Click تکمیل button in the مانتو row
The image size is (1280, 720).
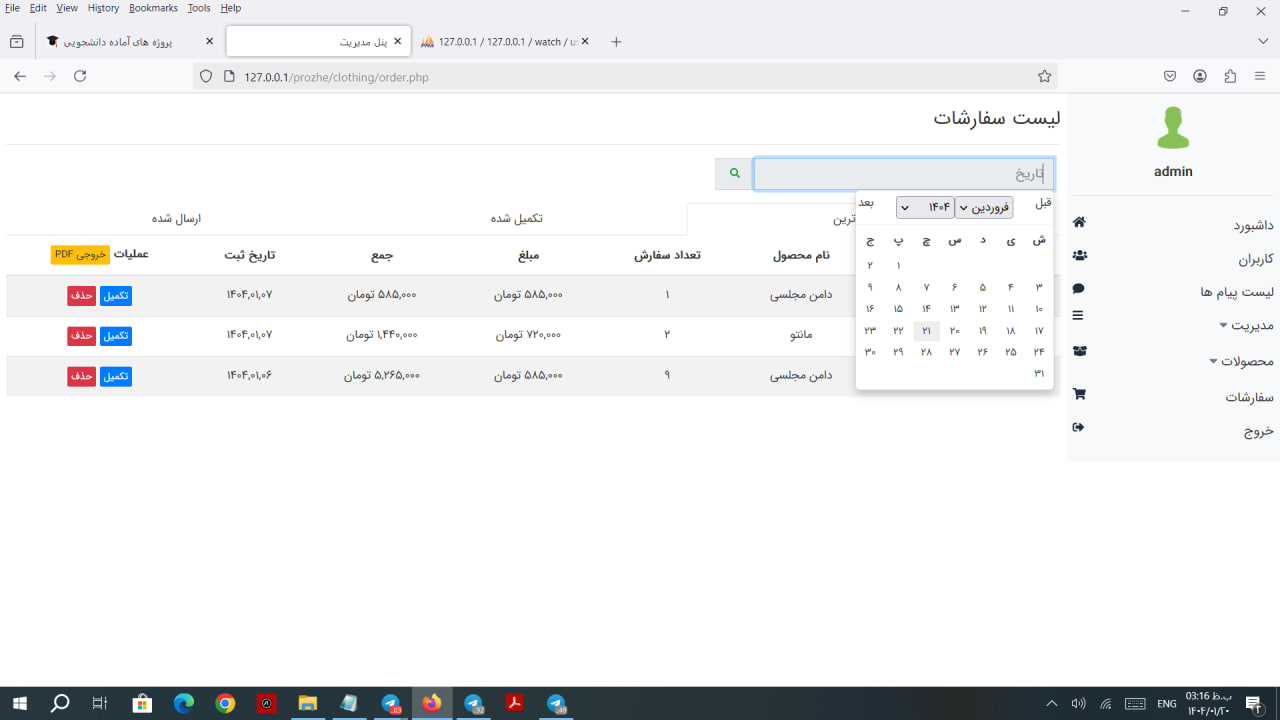[116, 336]
